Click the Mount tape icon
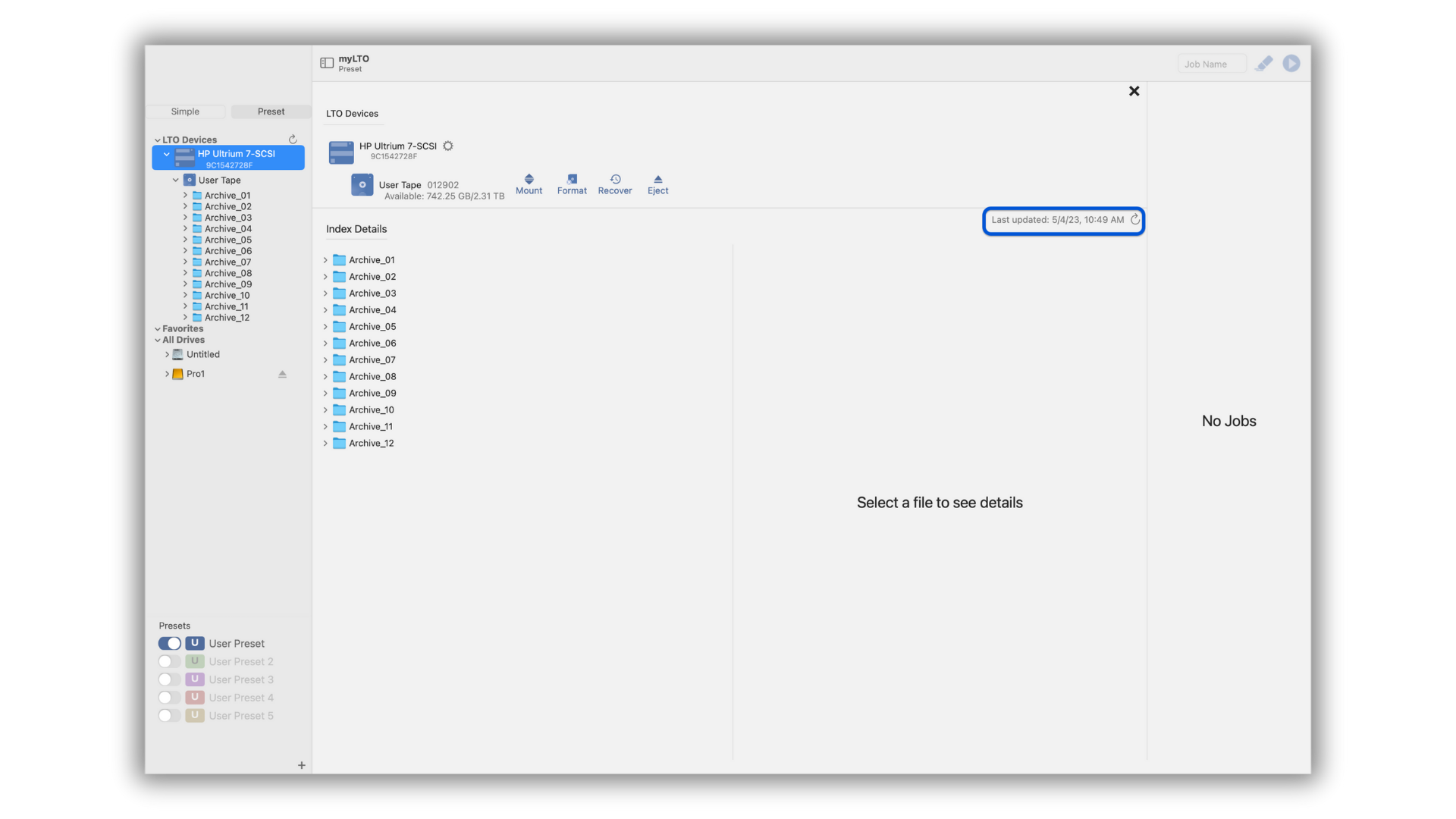This screenshot has height=819, width=1456. [x=529, y=180]
